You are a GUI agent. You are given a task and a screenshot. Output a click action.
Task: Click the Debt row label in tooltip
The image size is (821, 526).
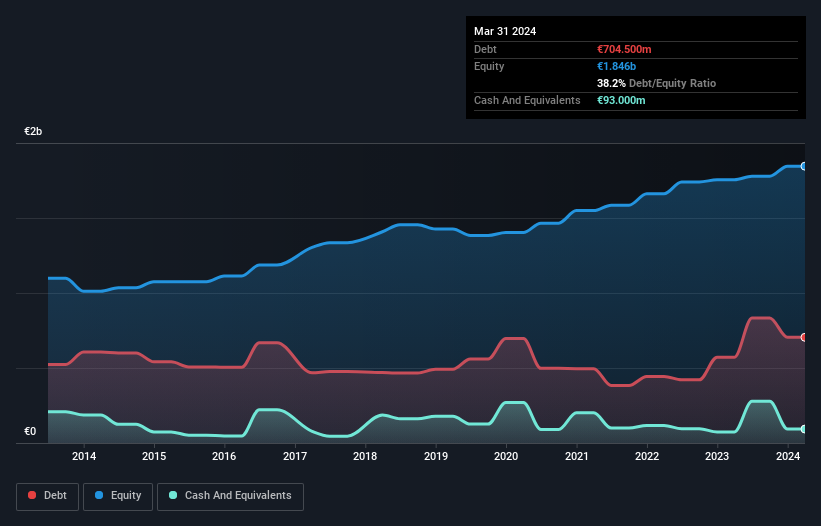pyautogui.click(x=485, y=49)
